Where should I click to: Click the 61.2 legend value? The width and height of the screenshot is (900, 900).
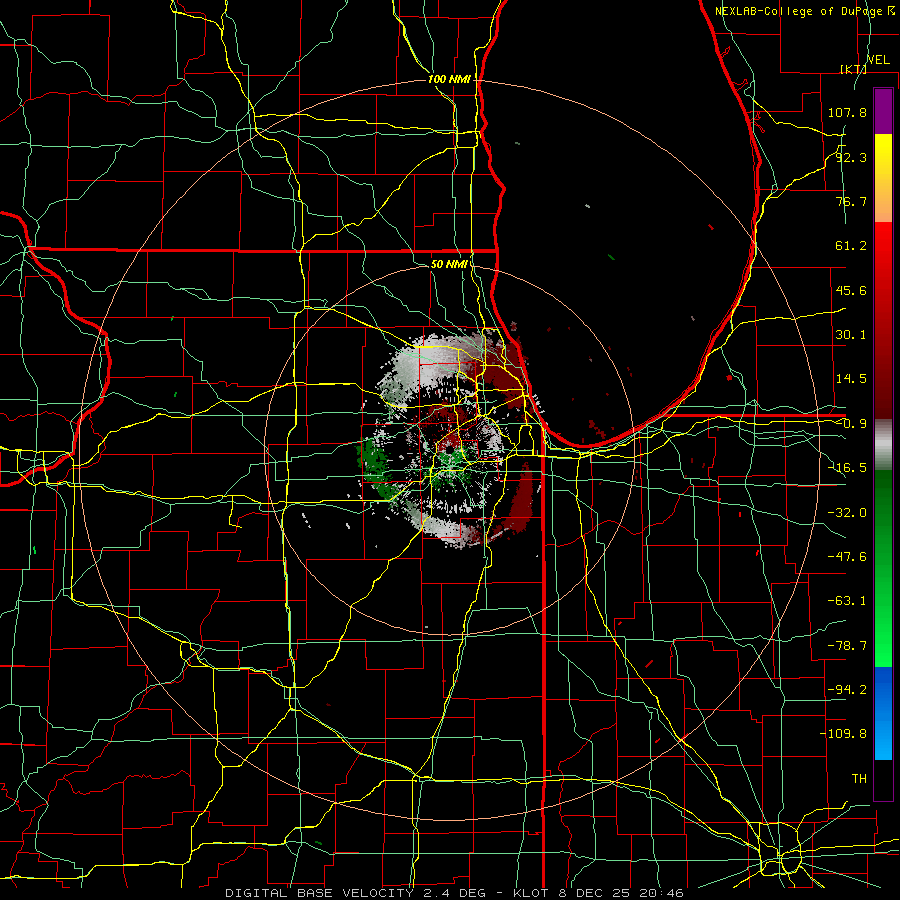pos(851,246)
